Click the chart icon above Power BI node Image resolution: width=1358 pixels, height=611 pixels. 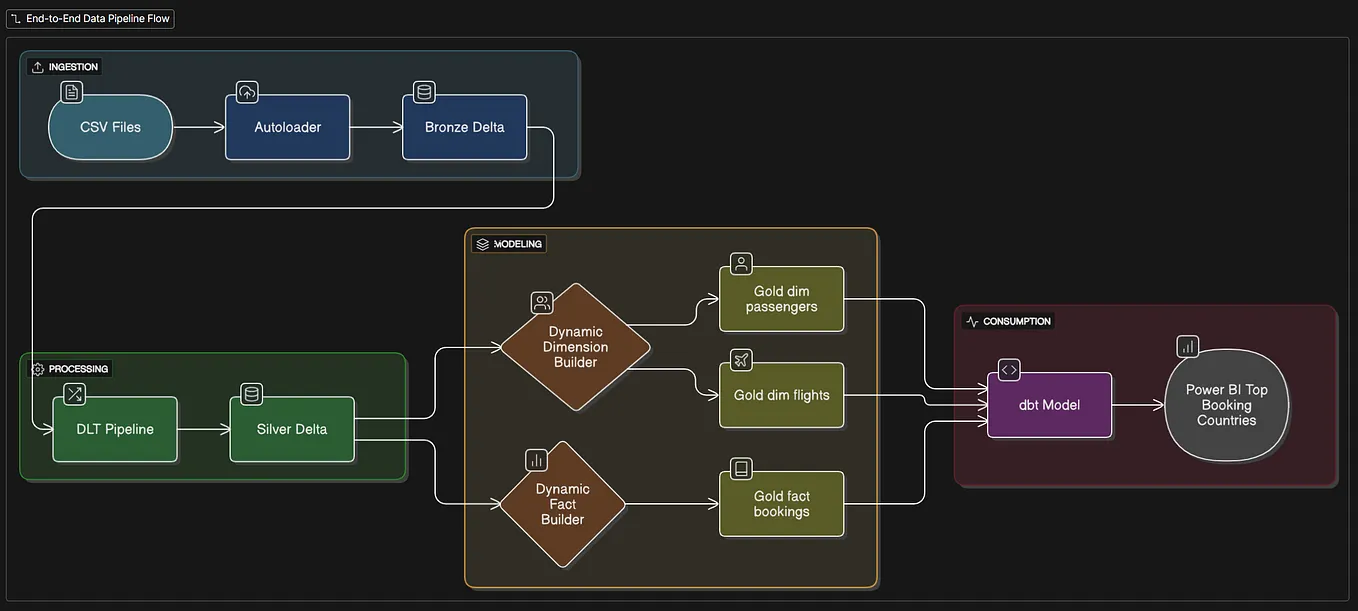(x=1187, y=346)
